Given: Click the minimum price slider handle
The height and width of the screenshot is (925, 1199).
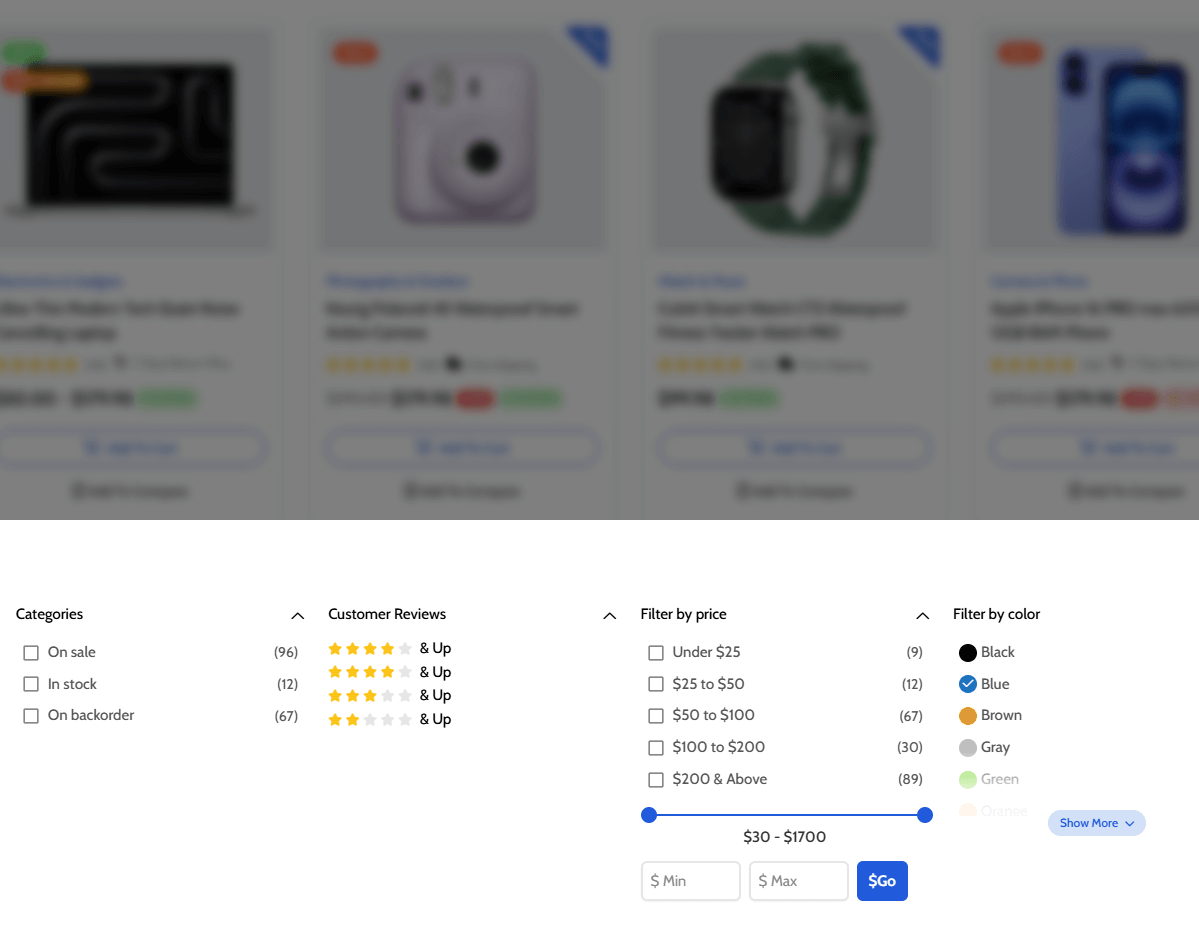Looking at the screenshot, I should pyautogui.click(x=649, y=815).
